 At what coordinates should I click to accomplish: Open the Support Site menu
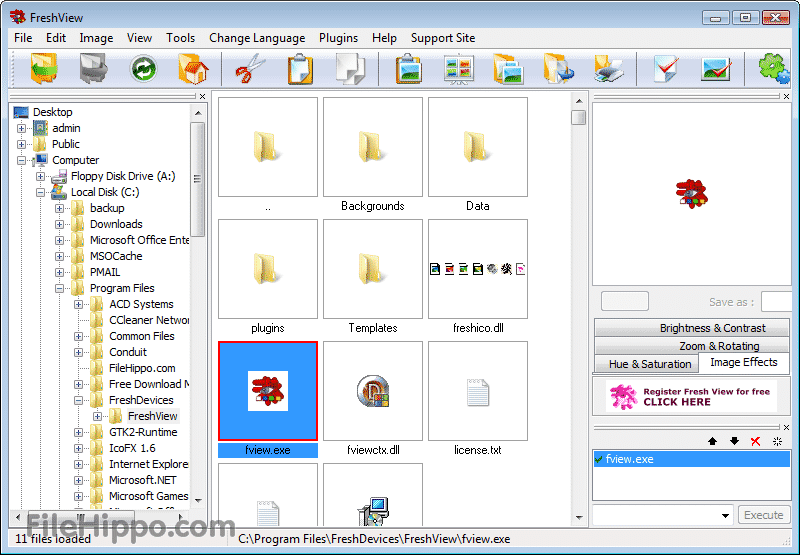[443, 38]
